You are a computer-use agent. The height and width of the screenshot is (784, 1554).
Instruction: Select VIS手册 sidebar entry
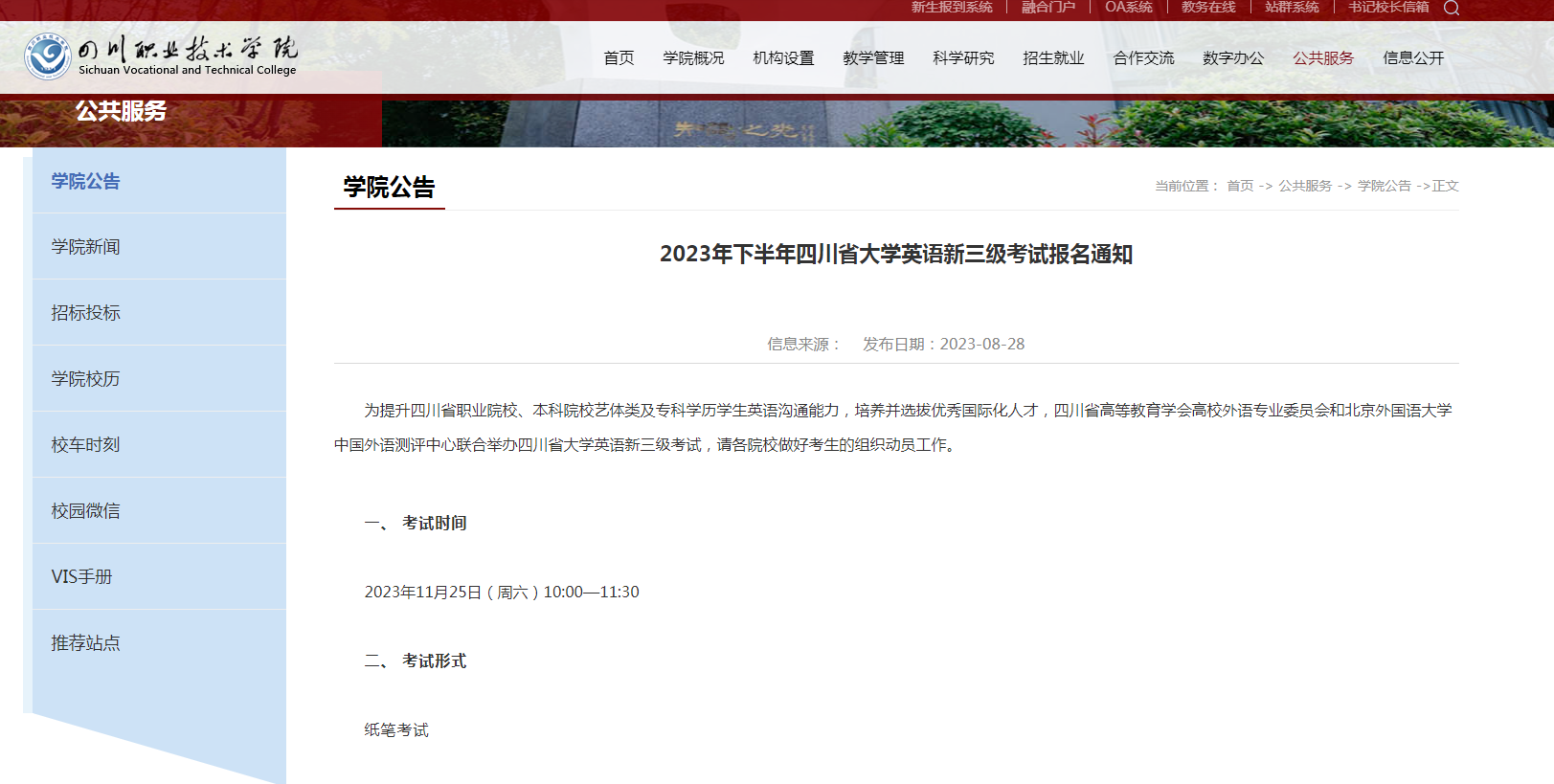pos(81,577)
